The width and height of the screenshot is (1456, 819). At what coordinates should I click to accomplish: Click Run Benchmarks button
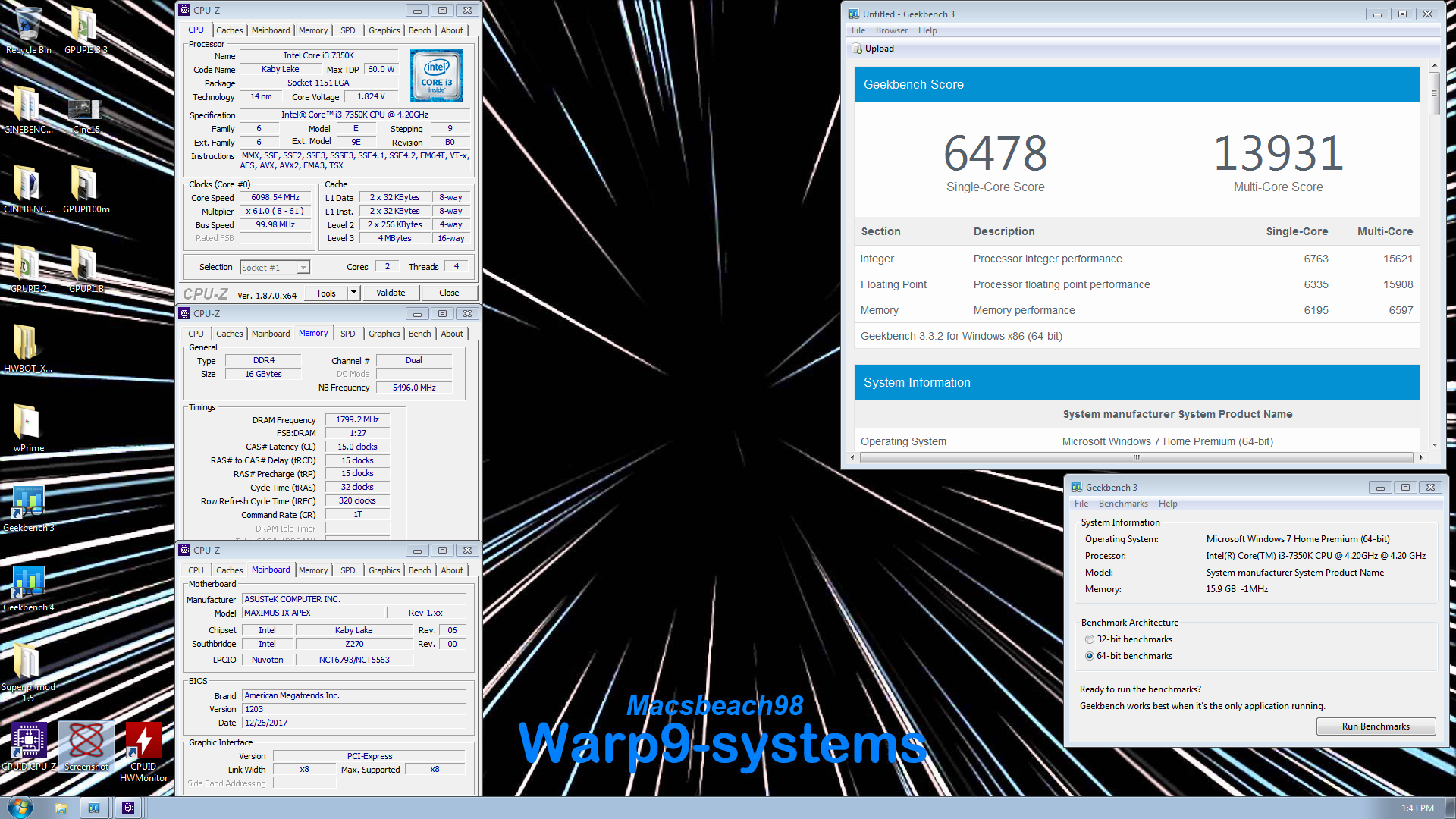(1376, 726)
